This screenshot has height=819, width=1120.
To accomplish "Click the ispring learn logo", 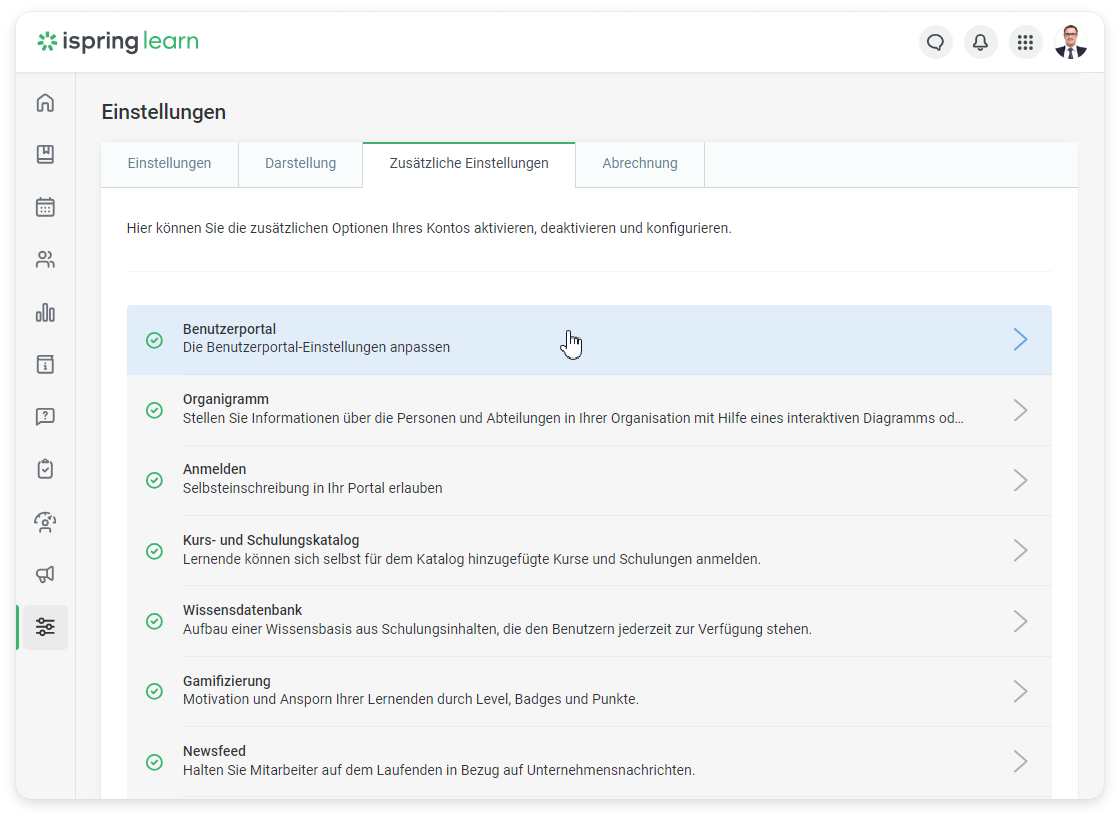I will coord(118,42).
